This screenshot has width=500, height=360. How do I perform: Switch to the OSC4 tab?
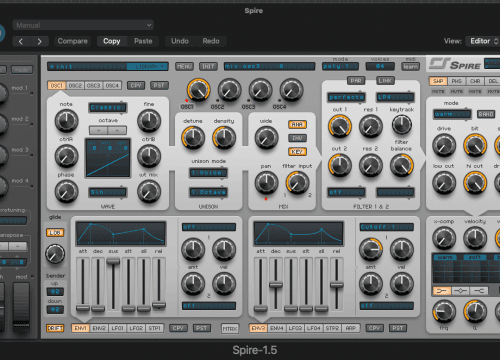pyautogui.click(x=112, y=86)
